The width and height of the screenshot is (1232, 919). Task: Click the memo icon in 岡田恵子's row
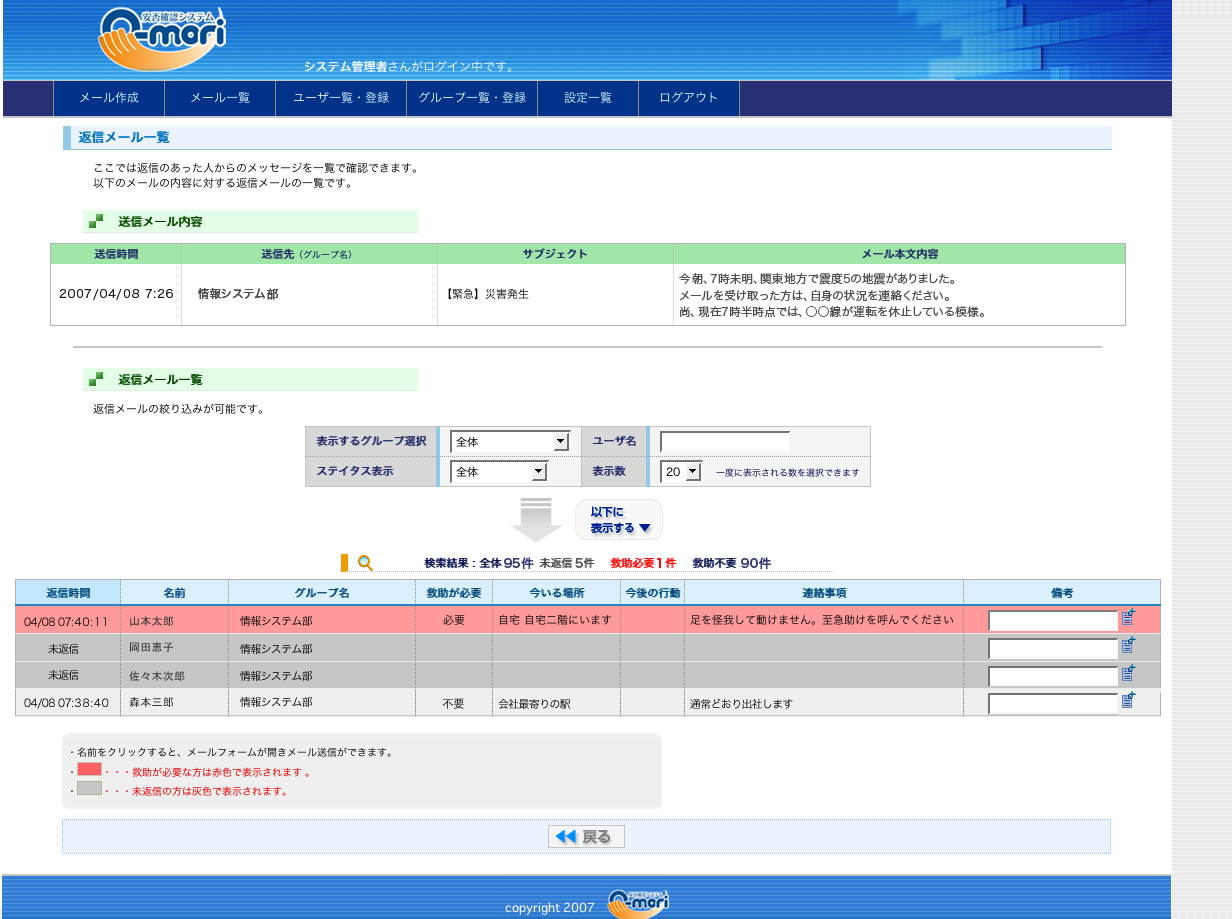[x=1128, y=646]
